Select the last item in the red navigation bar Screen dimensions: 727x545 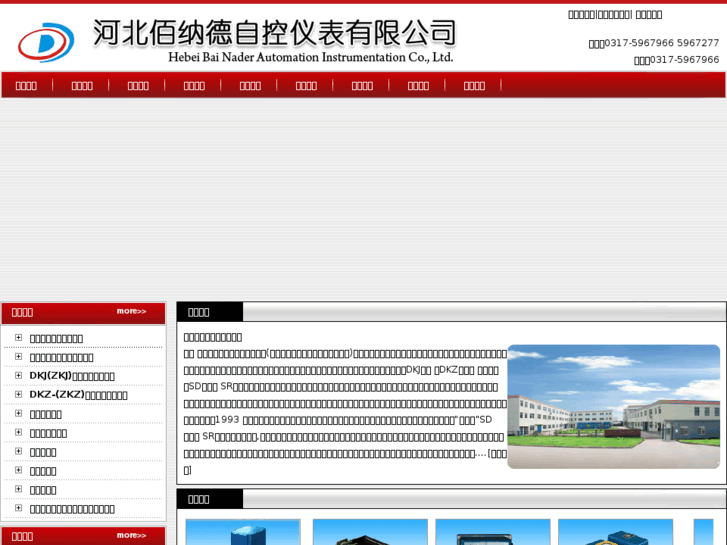pyautogui.click(x=474, y=86)
